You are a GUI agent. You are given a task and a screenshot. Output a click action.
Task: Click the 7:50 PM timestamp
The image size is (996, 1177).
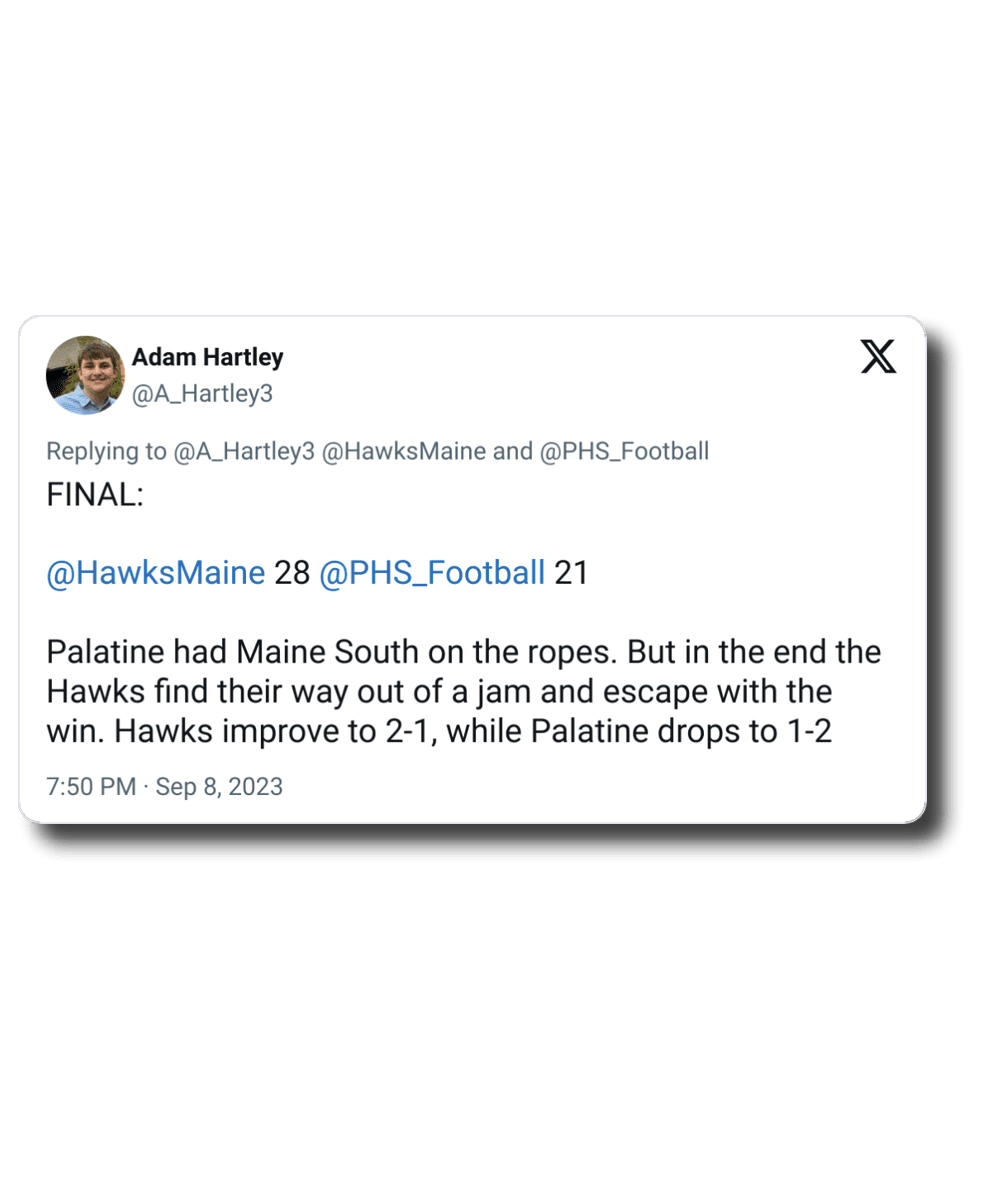91,787
